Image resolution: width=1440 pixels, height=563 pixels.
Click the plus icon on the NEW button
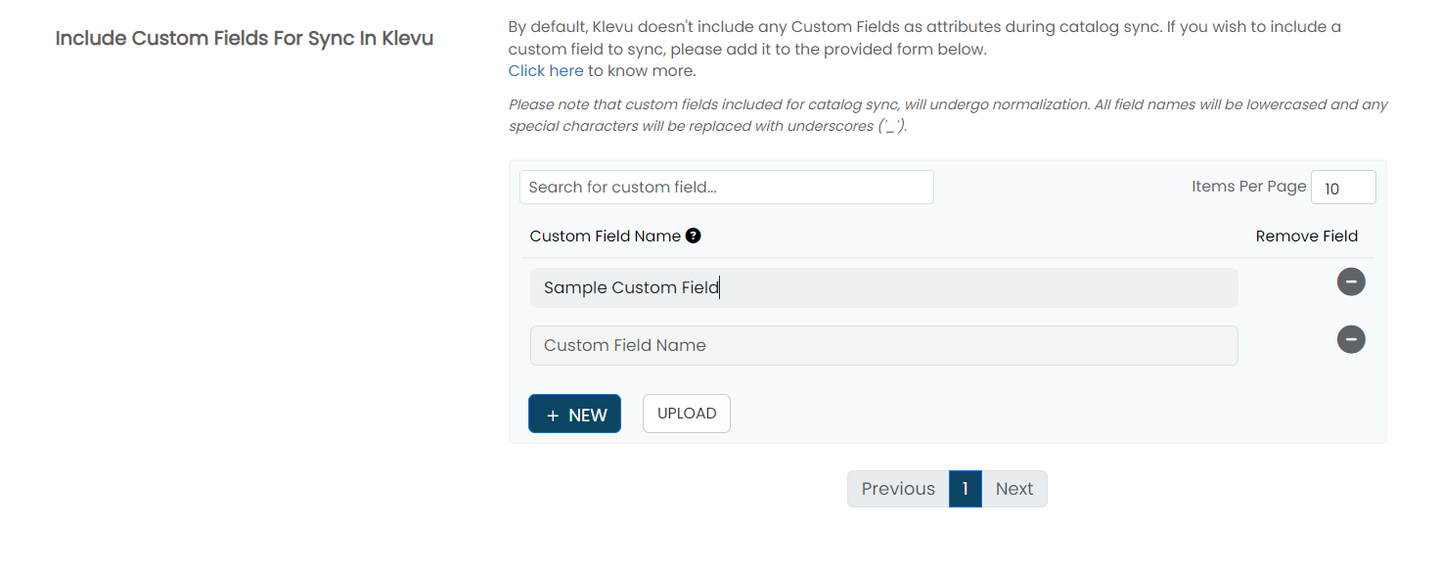pos(553,415)
